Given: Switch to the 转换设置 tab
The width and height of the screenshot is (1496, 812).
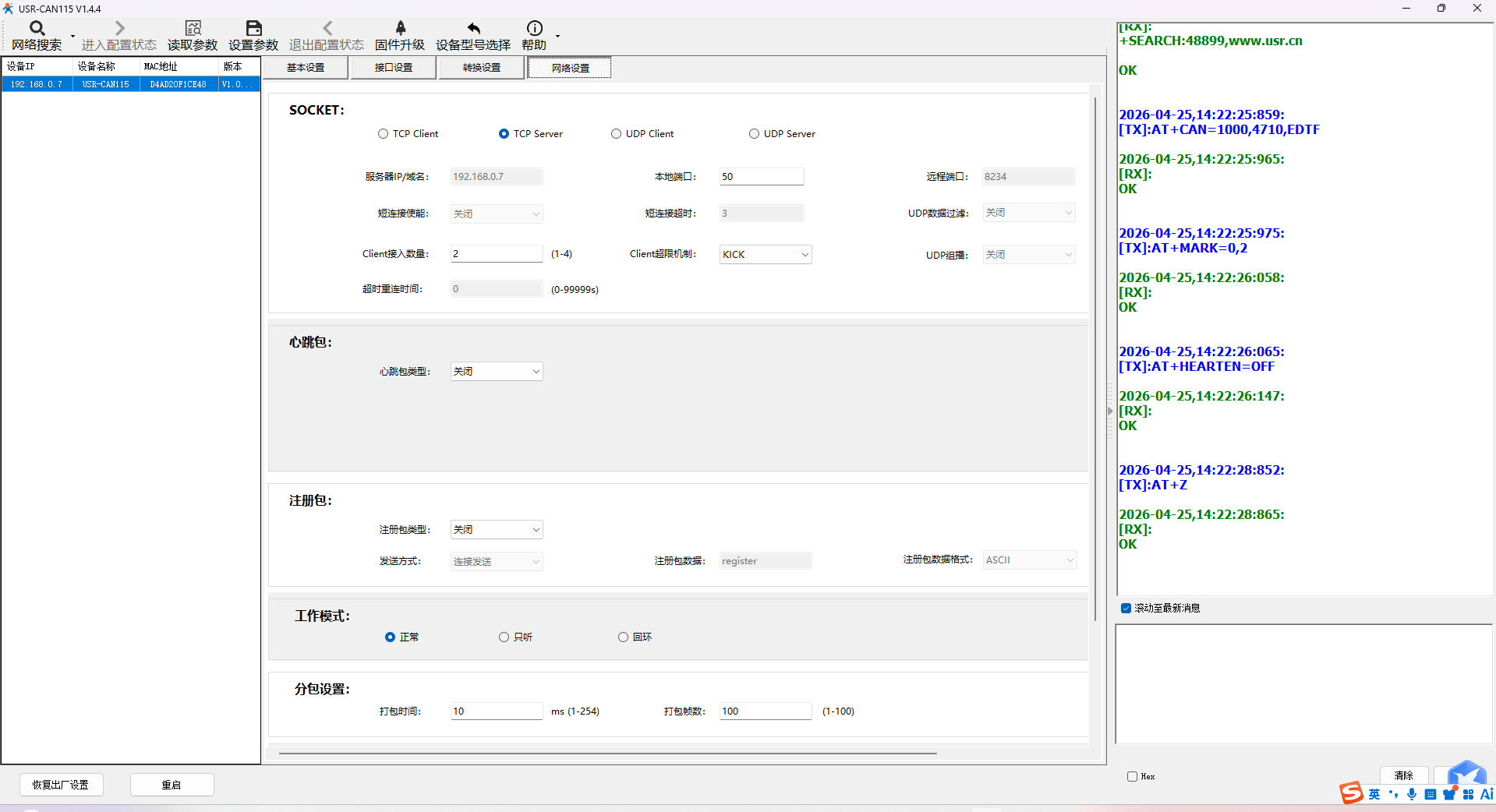Looking at the screenshot, I should [x=482, y=68].
